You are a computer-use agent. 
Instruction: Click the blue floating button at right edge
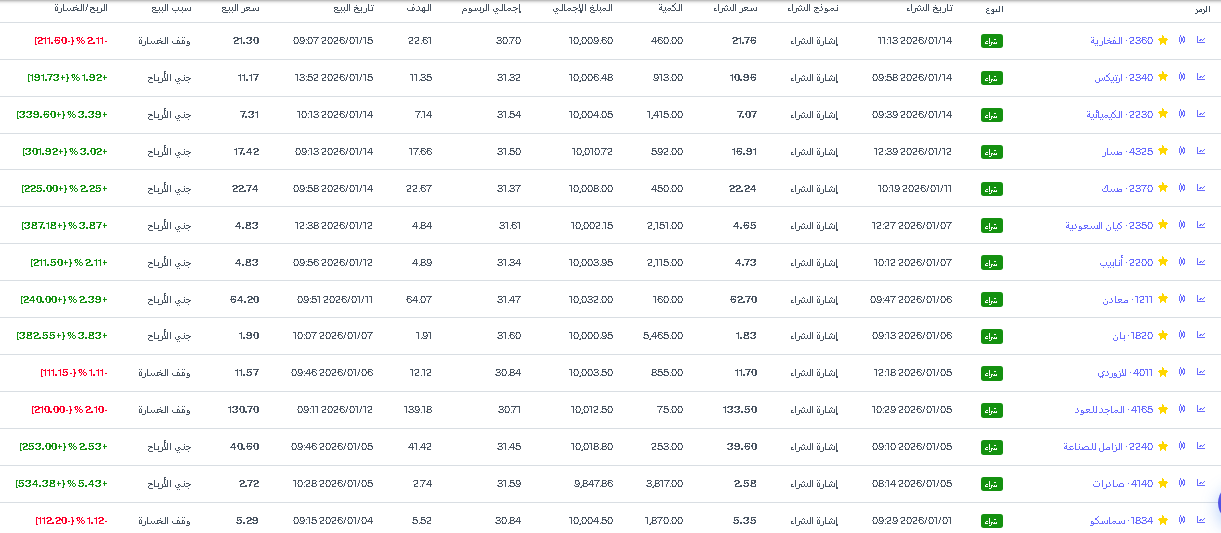(x=1217, y=503)
